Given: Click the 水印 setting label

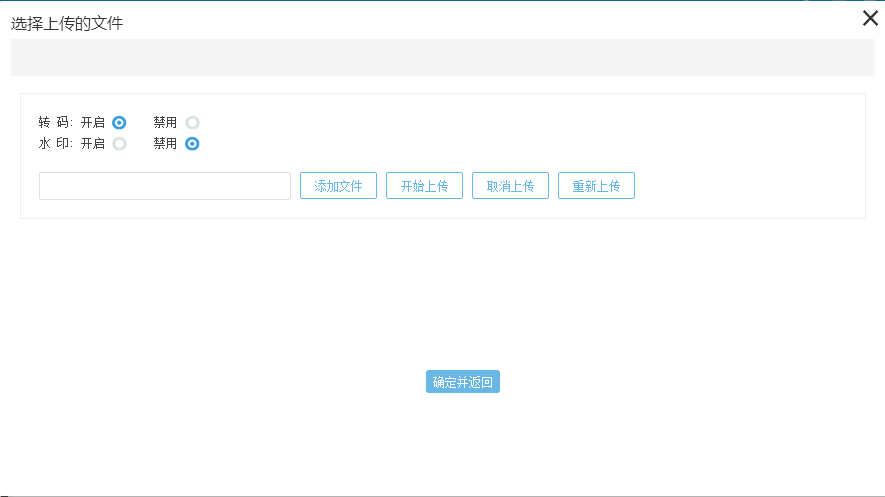Looking at the screenshot, I should click(55, 144).
